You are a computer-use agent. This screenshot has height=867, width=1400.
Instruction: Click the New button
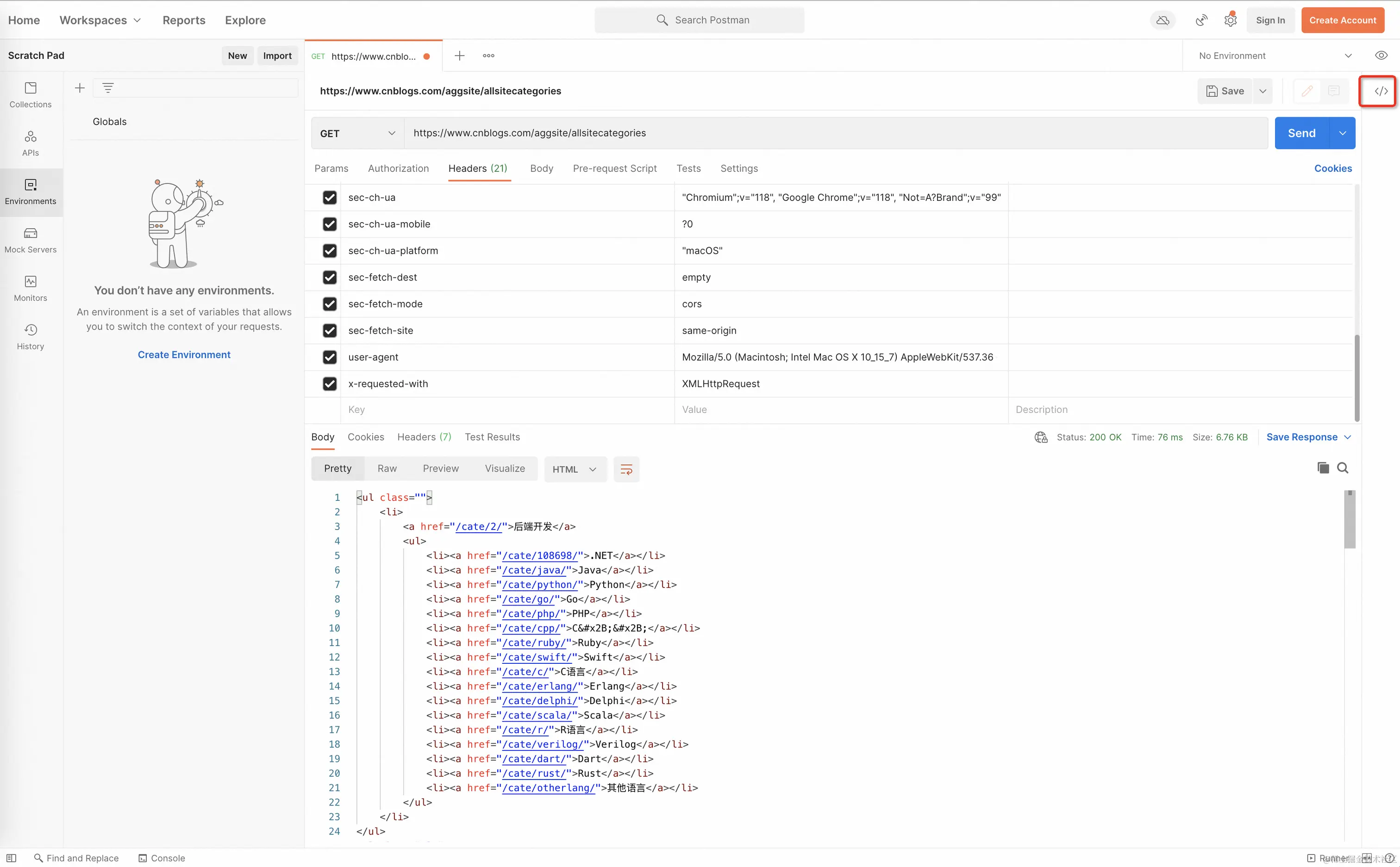click(x=237, y=56)
